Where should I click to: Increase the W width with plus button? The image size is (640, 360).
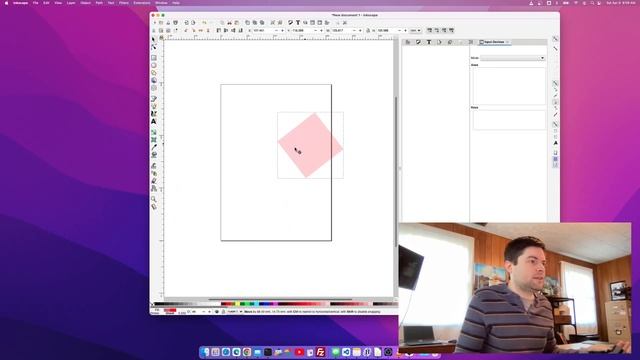[x=360, y=31]
